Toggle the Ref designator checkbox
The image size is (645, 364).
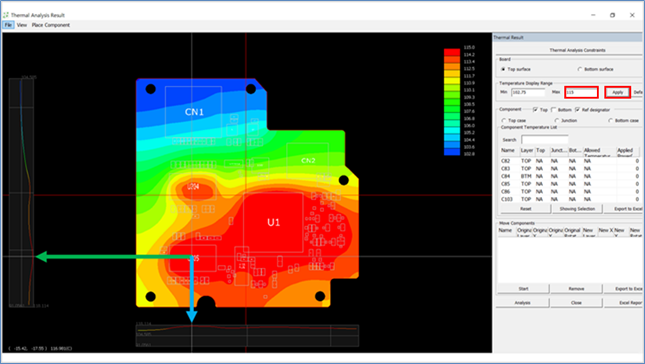(x=578, y=110)
